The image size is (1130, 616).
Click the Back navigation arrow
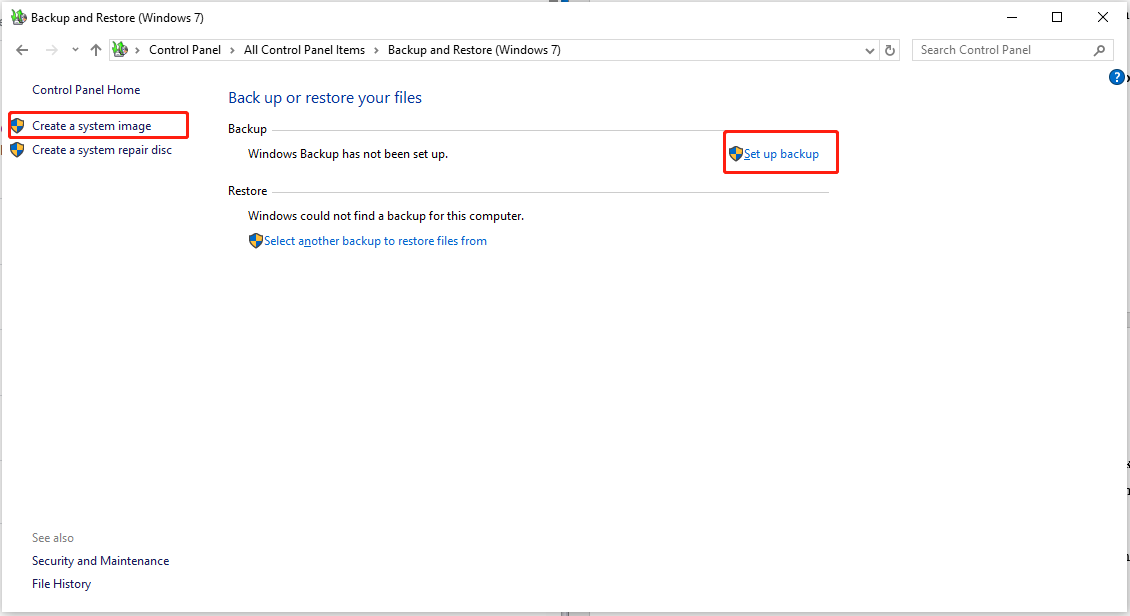(22, 49)
